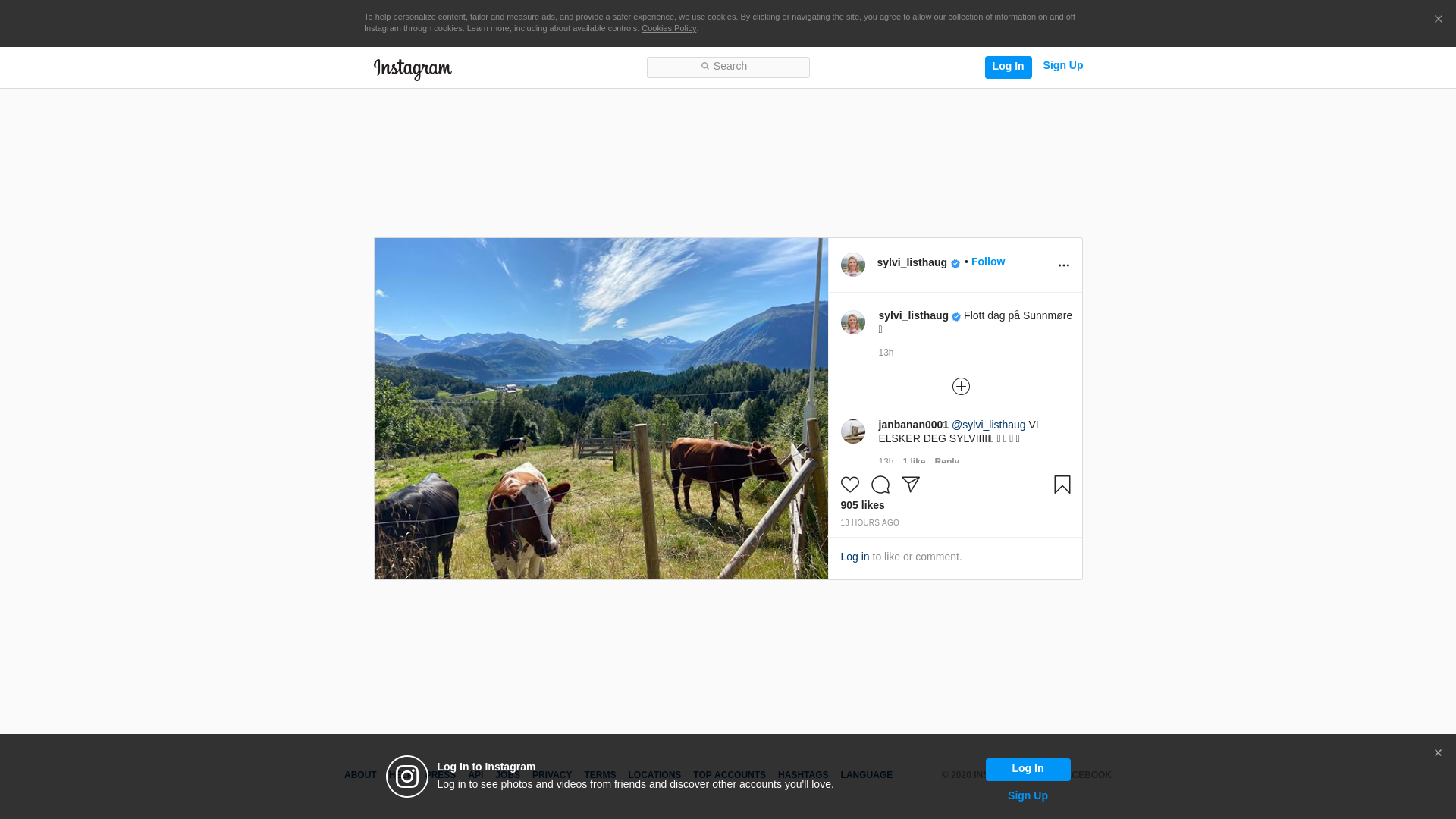View likes on janbanan0001's comment
This screenshot has width=1456, height=819.
[914, 461]
